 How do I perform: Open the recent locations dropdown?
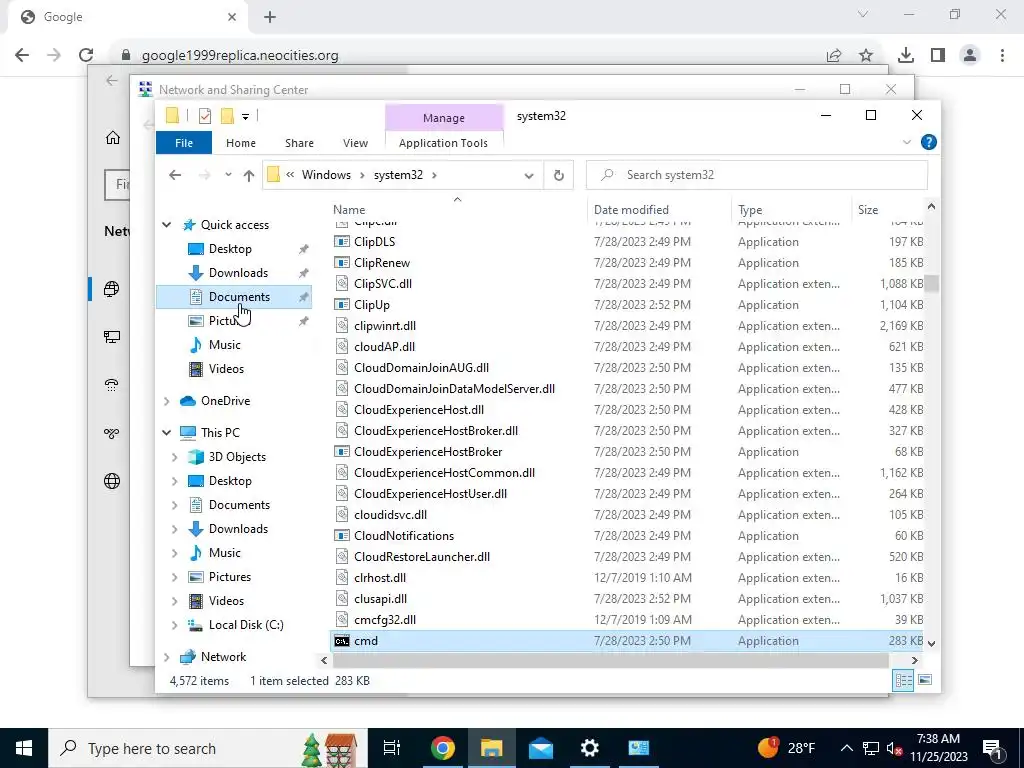(x=228, y=175)
